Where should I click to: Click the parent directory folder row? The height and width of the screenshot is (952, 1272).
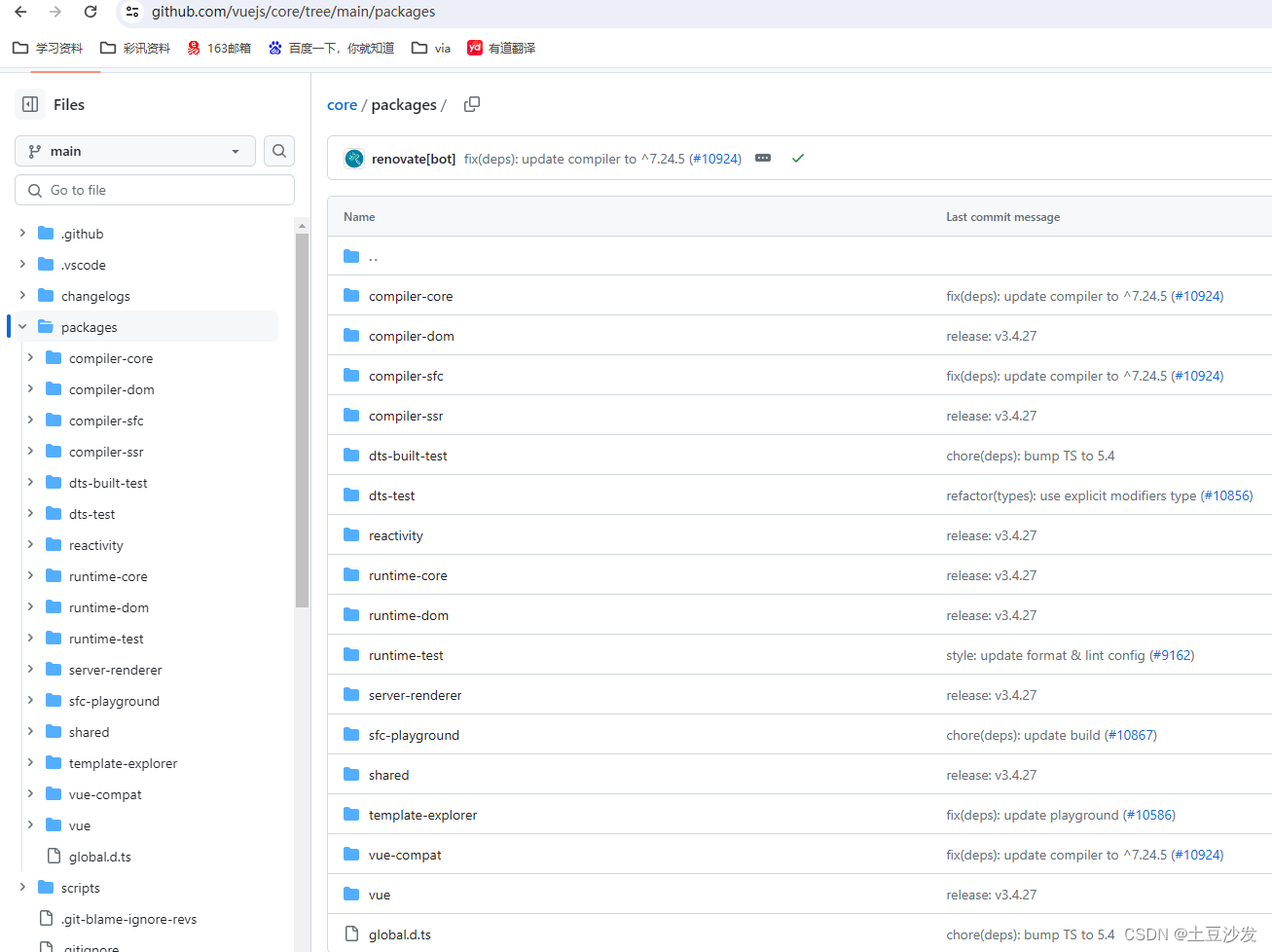(x=799, y=256)
